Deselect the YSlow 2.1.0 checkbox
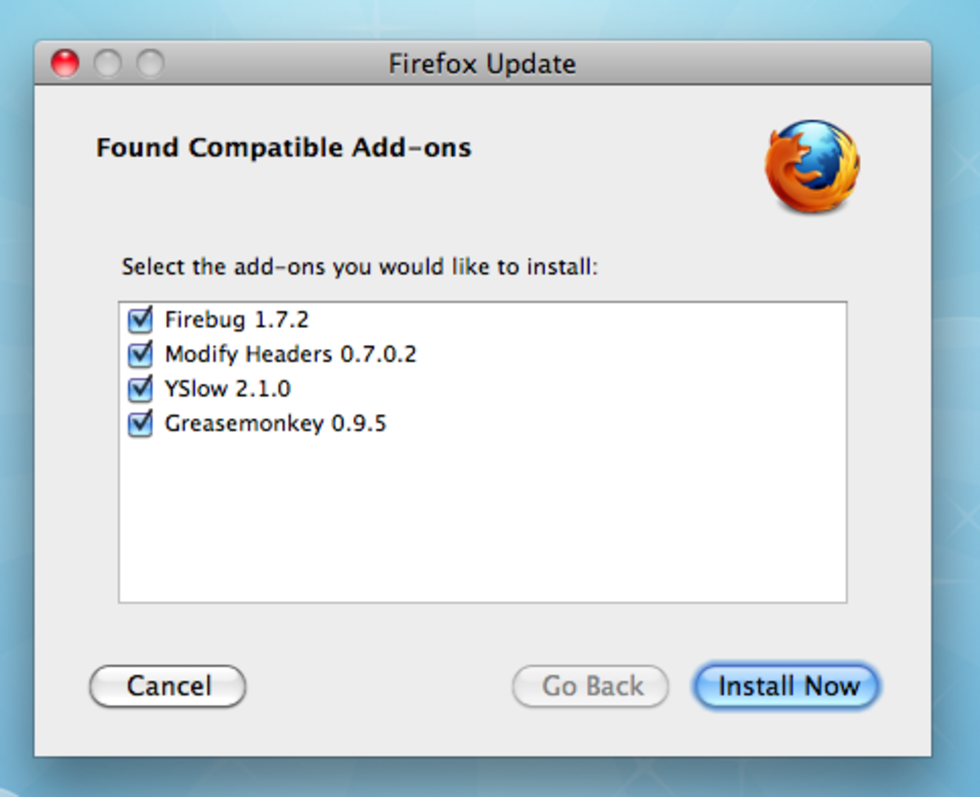Image resolution: width=980 pixels, height=797 pixels. click(140, 389)
